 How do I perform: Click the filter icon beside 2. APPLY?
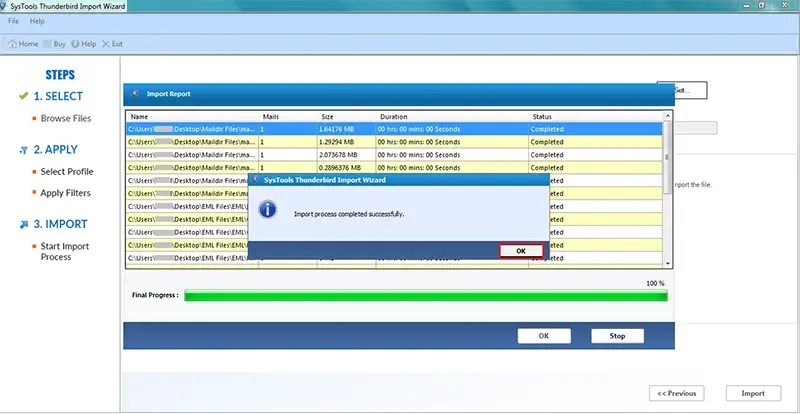click(x=23, y=150)
